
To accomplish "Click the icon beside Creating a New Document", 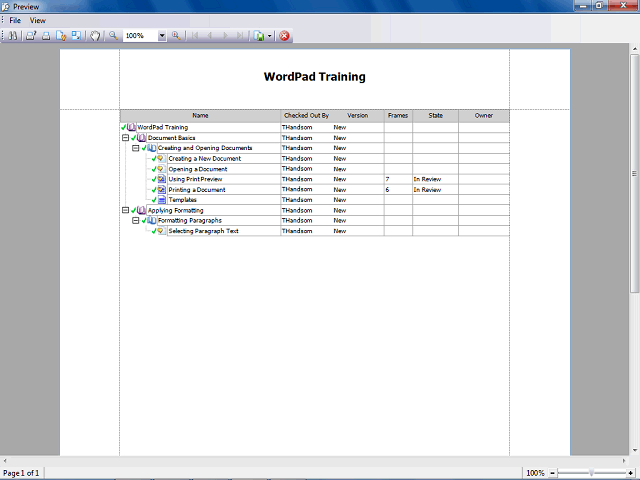I will click(162, 158).
